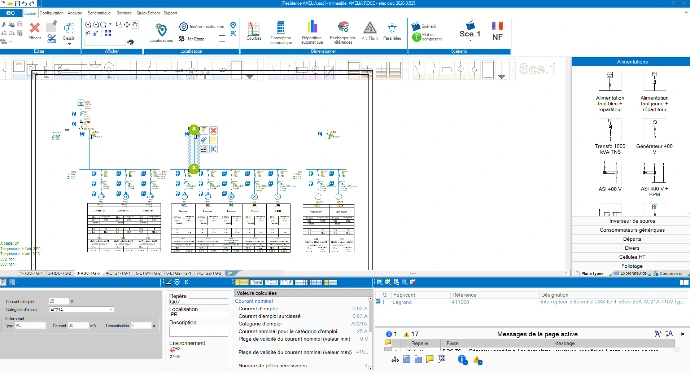Expand the Cellules HT palette section
Image resolution: width=690 pixels, height=372 pixels.
click(631, 257)
